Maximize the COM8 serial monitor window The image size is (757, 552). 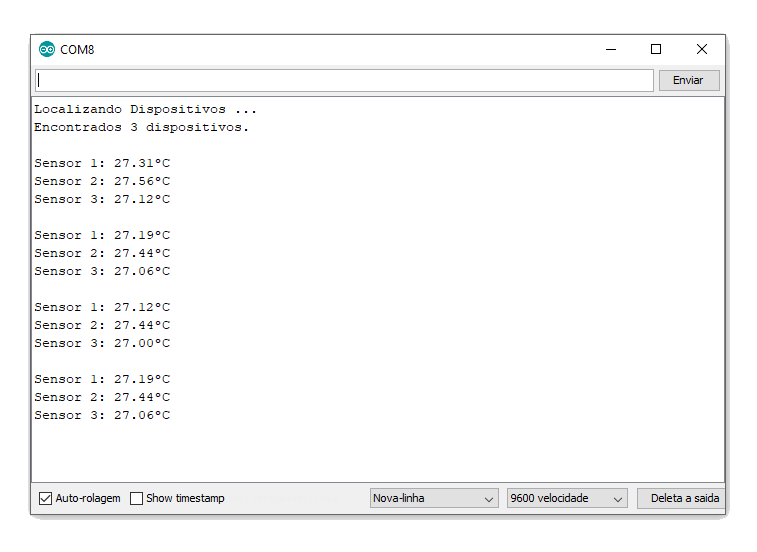coord(656,50)
